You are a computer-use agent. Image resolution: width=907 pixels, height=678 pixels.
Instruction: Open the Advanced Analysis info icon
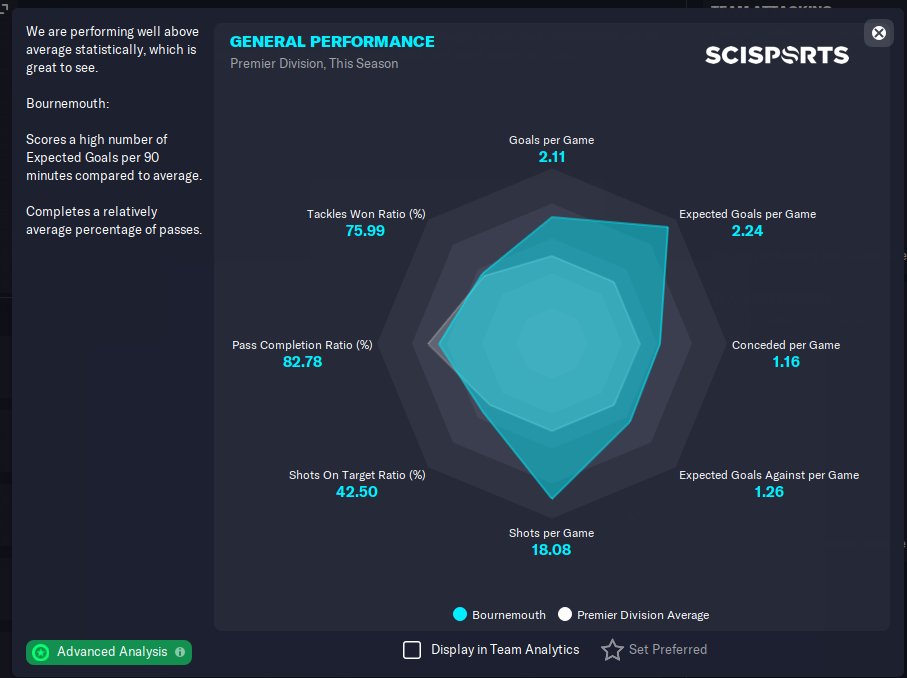point(180,652)
